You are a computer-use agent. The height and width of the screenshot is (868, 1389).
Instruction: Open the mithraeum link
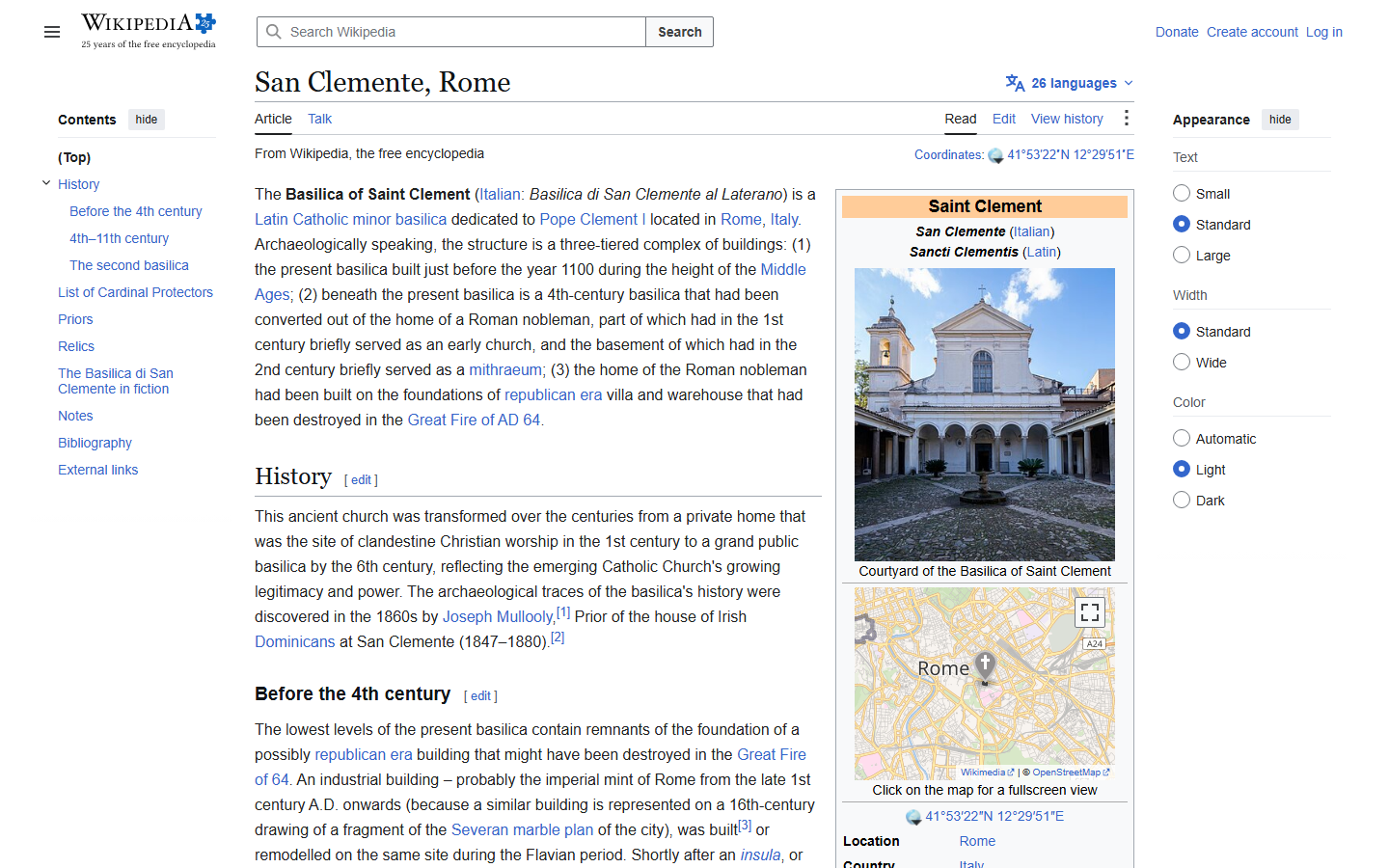click(x=507, y=369)
